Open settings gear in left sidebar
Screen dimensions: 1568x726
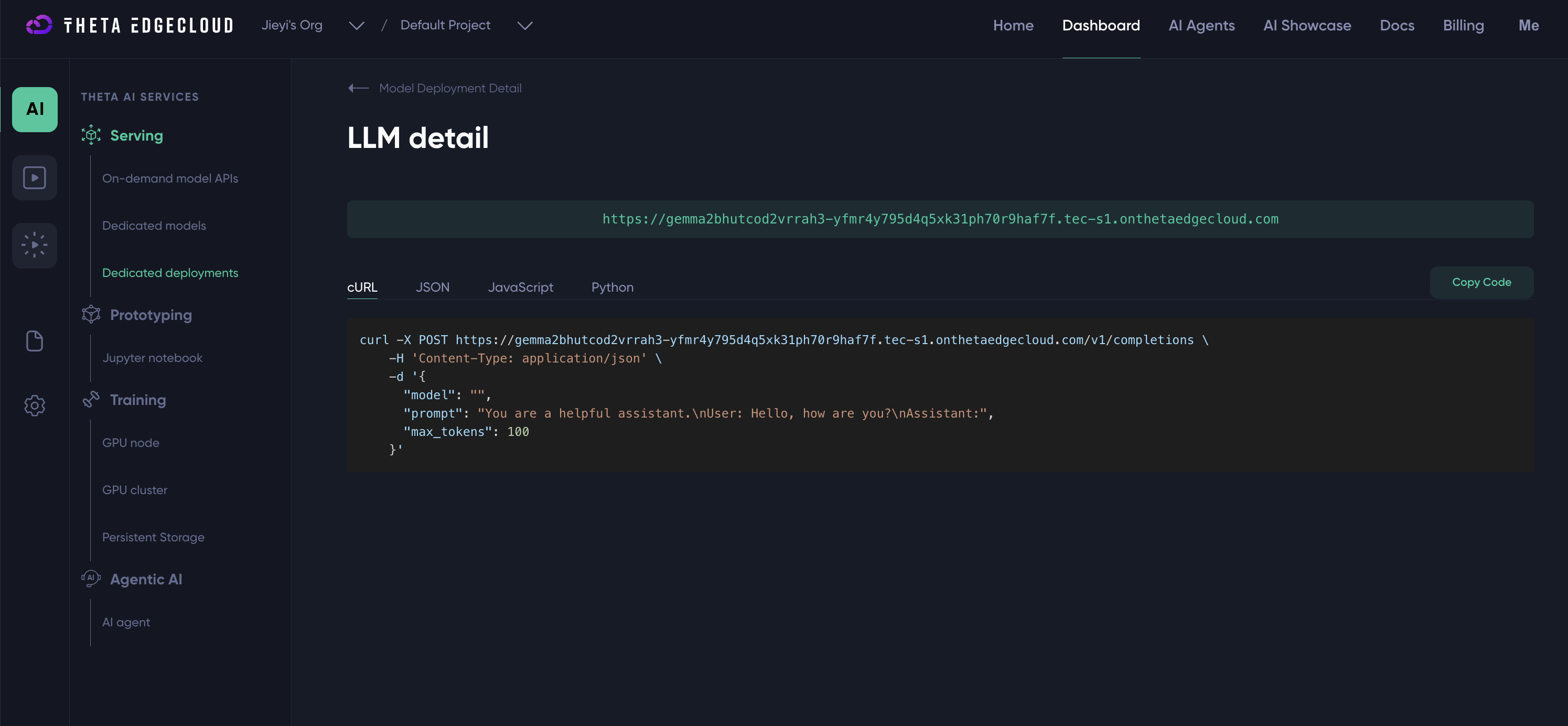click(x=35, y=405)
